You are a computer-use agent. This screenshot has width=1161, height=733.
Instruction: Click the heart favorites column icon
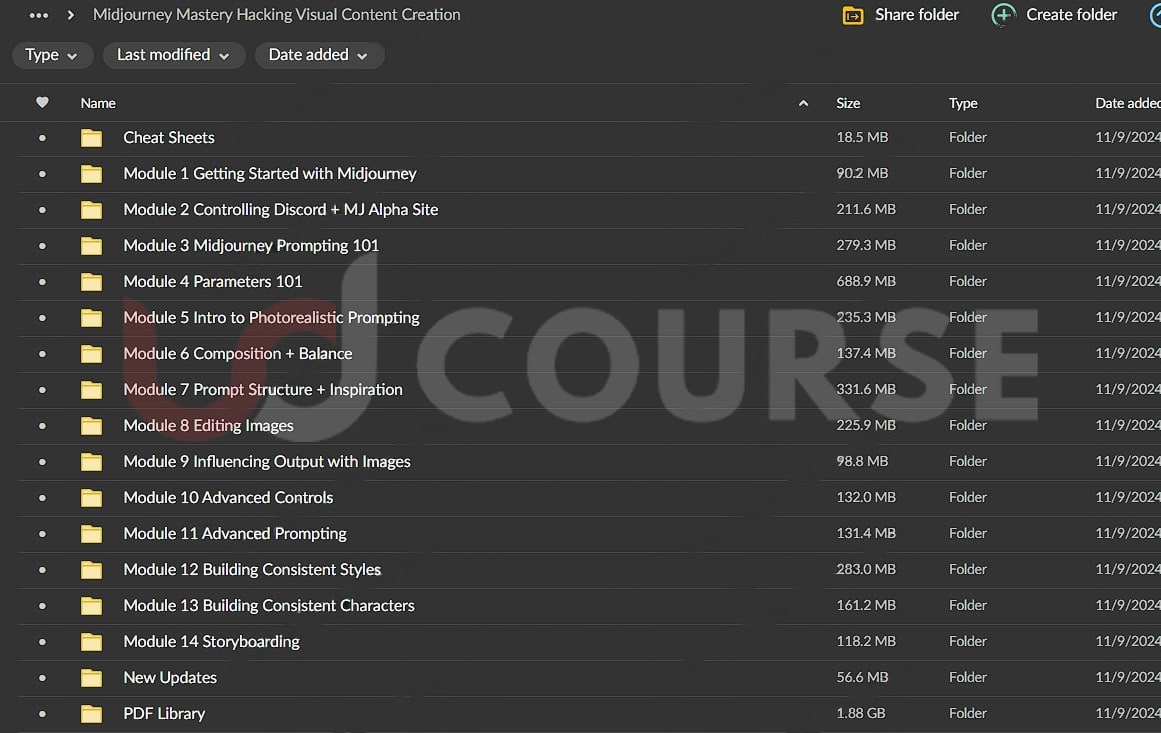[x=42, y=102]
